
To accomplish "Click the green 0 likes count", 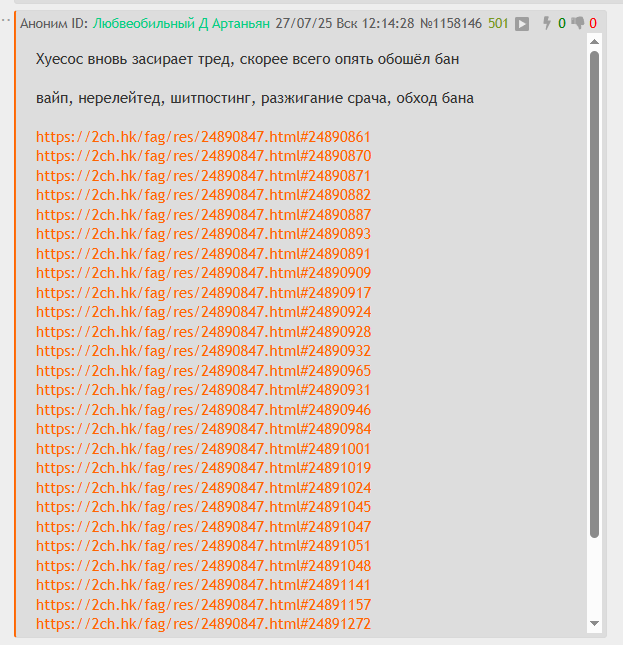I will click(562, 23).
